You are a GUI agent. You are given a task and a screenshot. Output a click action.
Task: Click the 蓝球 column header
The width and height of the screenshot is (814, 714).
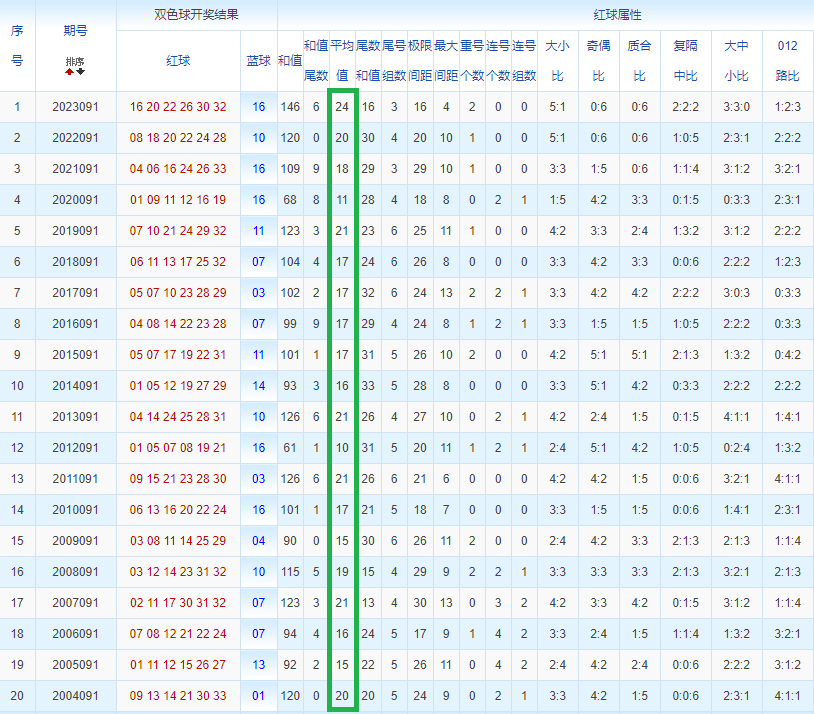pyautogui.click(x=259, y=61)
